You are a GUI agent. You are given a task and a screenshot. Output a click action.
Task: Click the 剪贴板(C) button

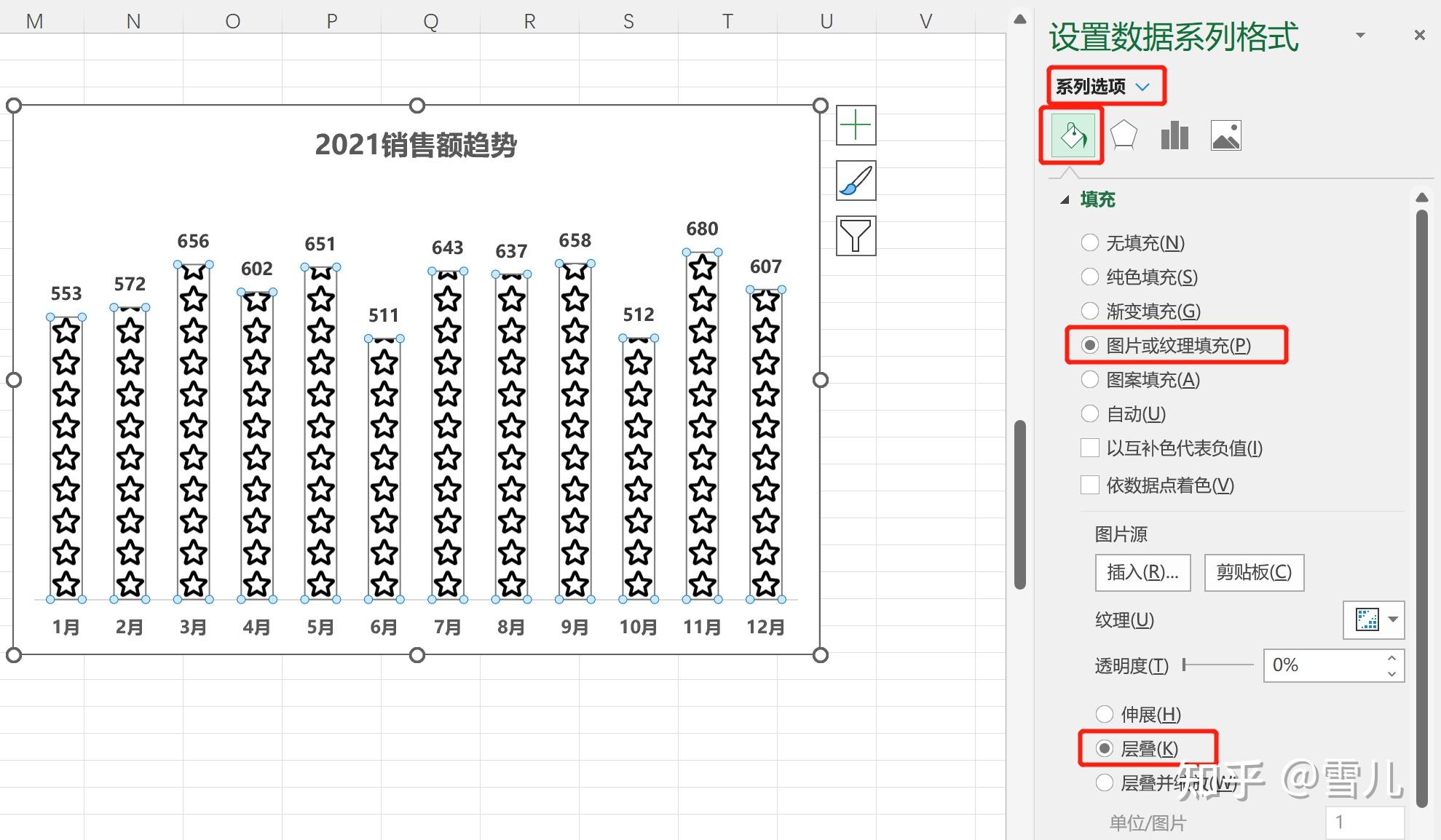[x=1253, y=572]
